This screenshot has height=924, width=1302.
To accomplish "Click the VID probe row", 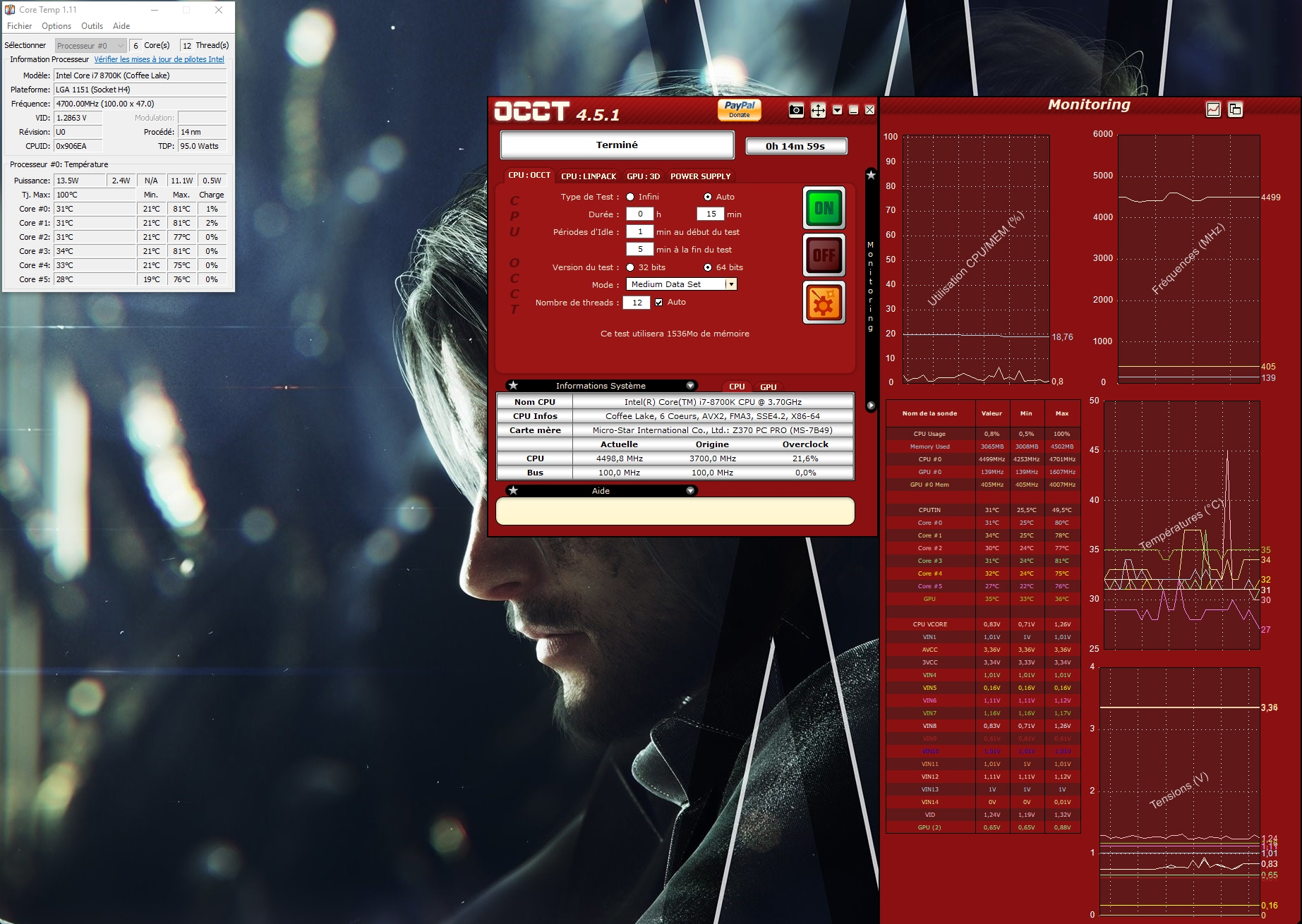I will 983,815.
